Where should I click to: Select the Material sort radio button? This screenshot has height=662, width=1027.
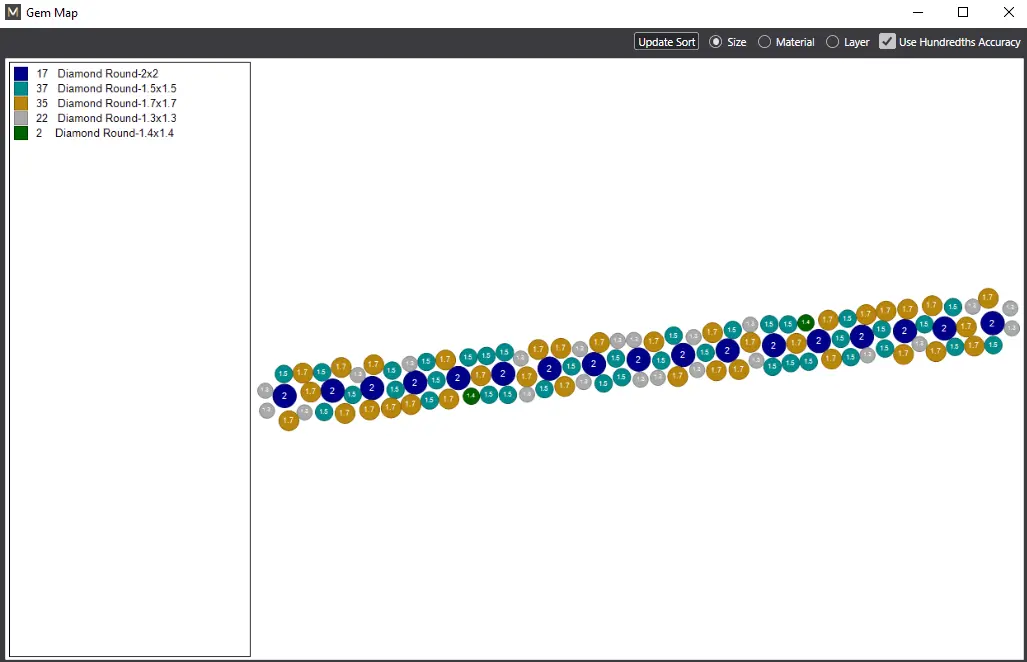point(764,42)
